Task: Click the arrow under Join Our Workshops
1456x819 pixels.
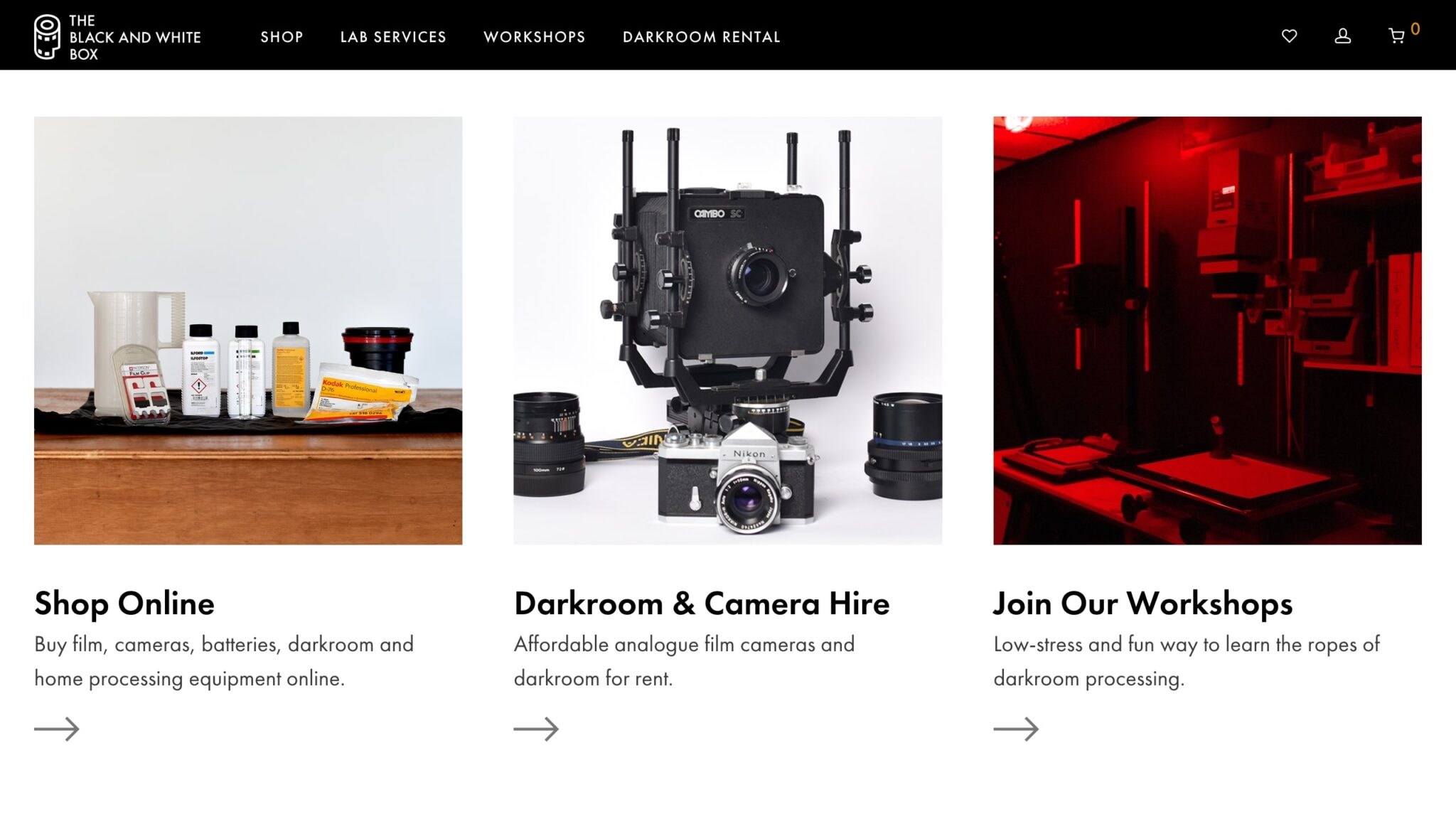Action: click(1016, 729)
